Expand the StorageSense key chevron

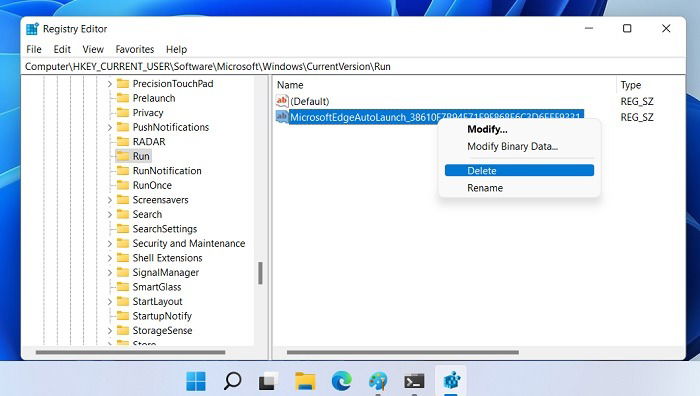click(x=110, y=331)
